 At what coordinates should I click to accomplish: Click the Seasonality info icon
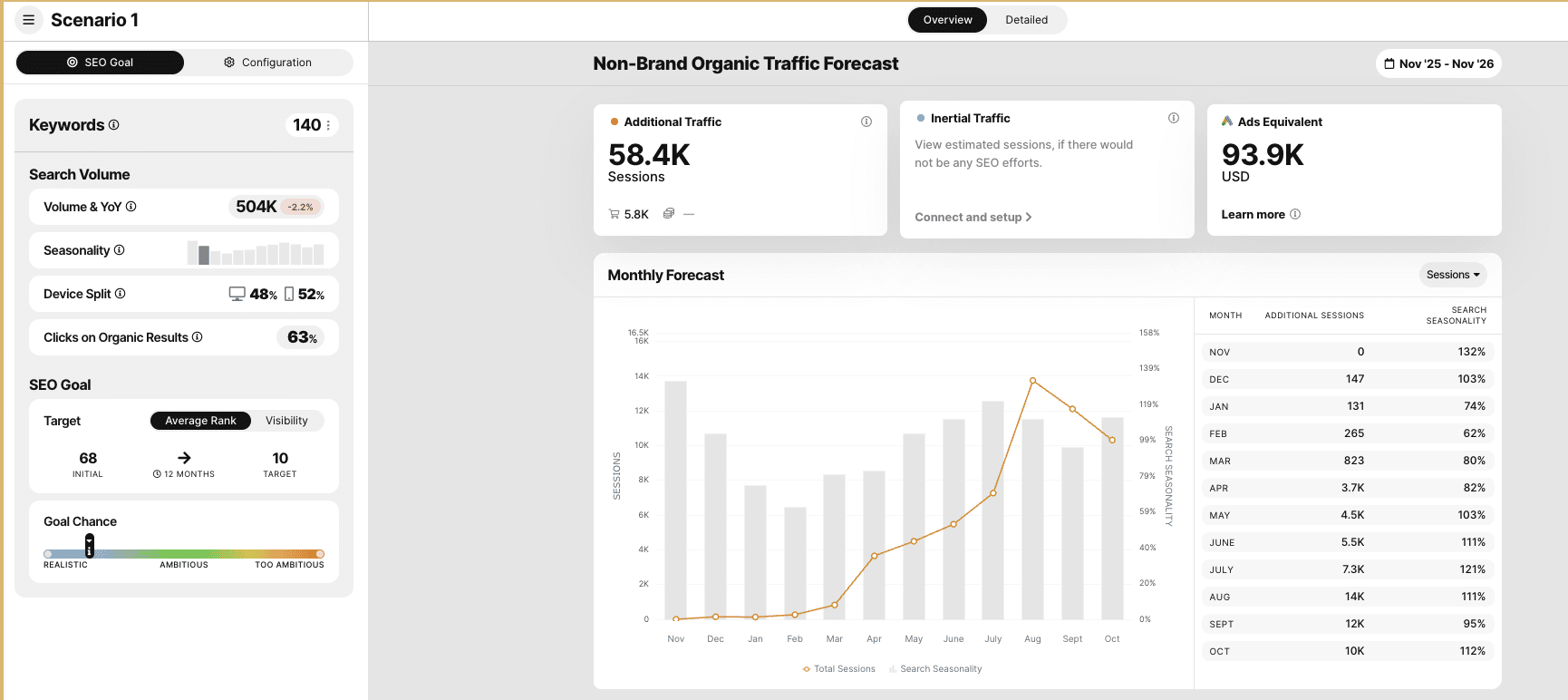(119, 250)
